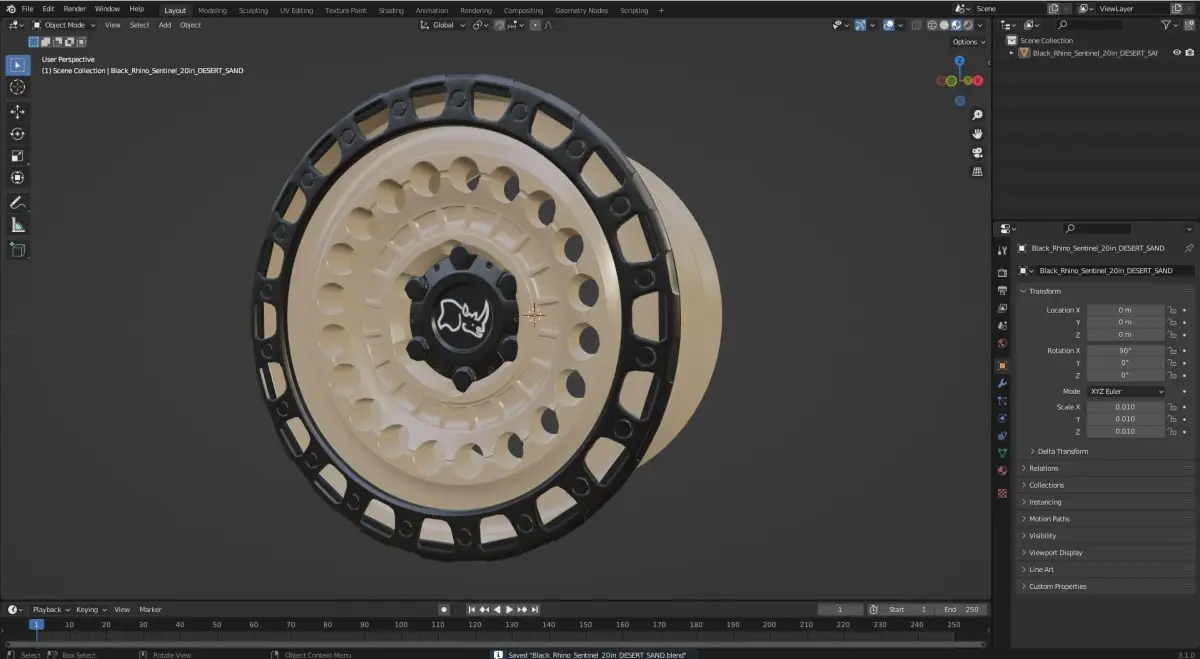This screenshot has width=1200, height=659.
Task: Open the Output properties tab
Action: [x=1002, y=290]
